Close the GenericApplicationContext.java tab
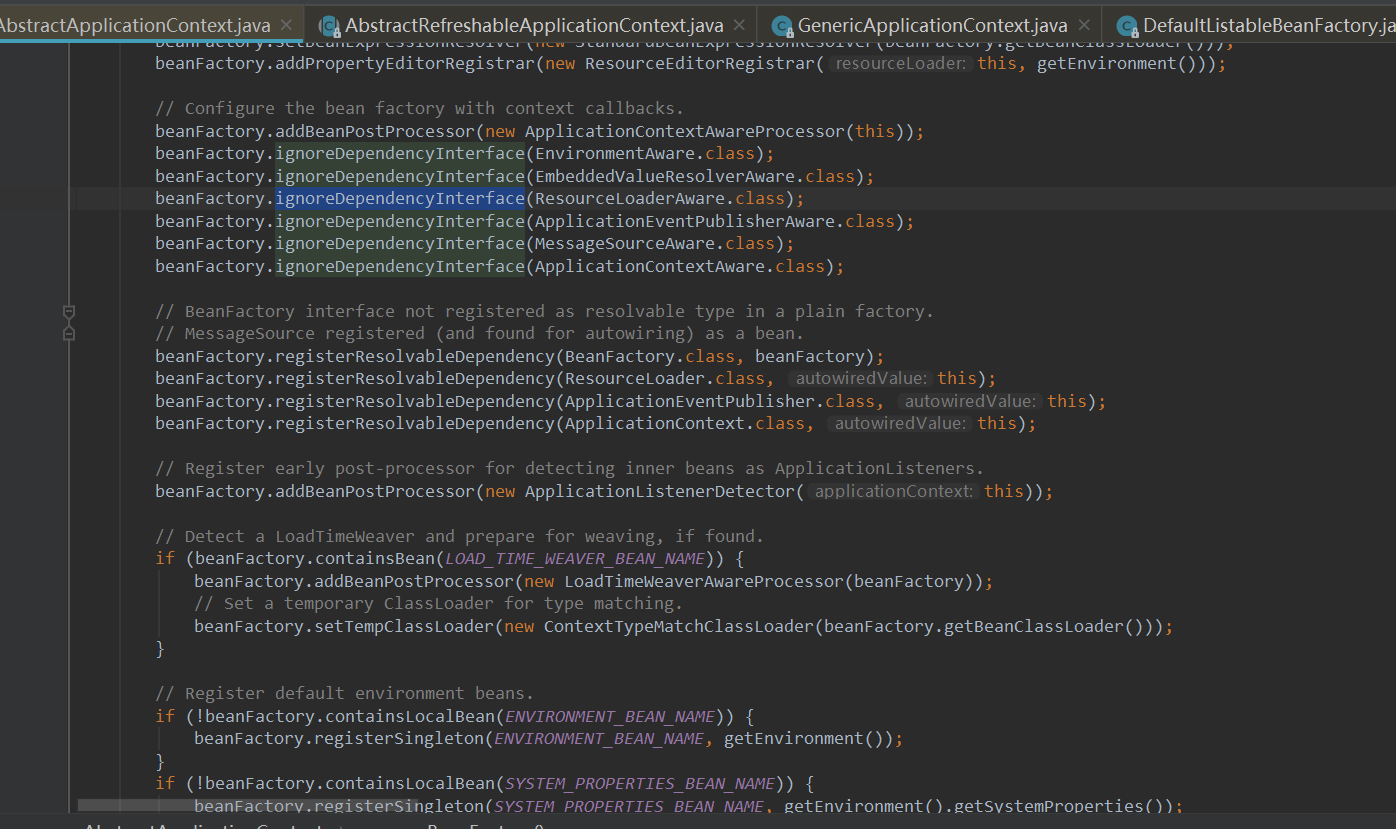 tap(1085, 25)
